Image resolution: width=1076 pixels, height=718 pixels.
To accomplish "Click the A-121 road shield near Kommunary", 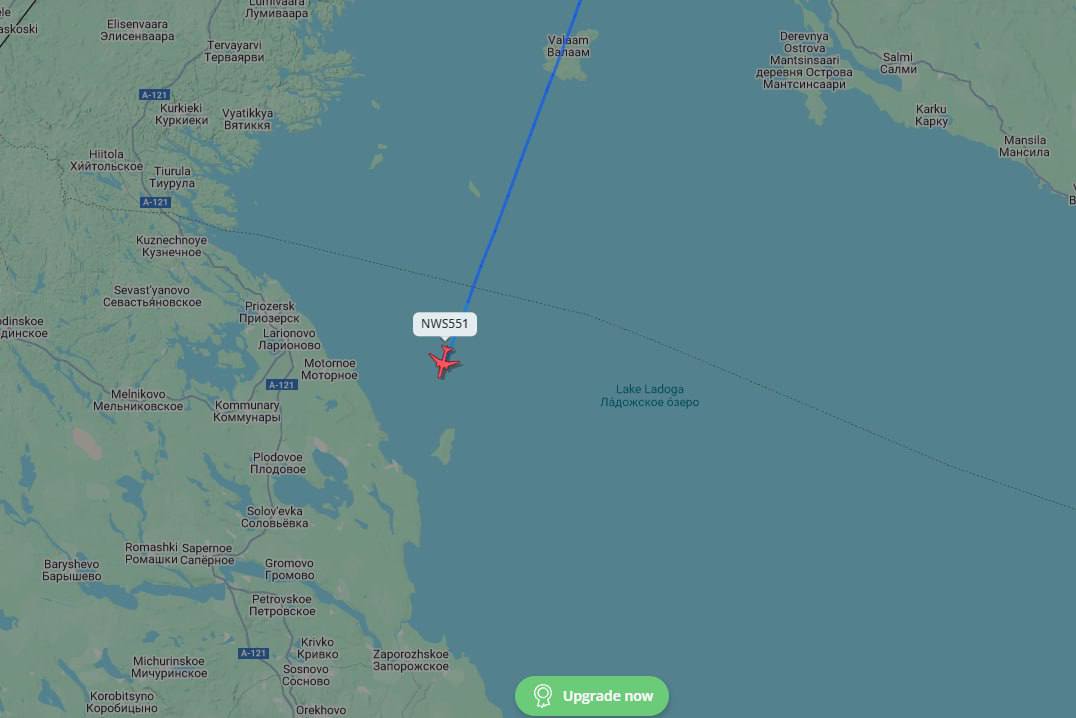I will (x=281, y=385).
